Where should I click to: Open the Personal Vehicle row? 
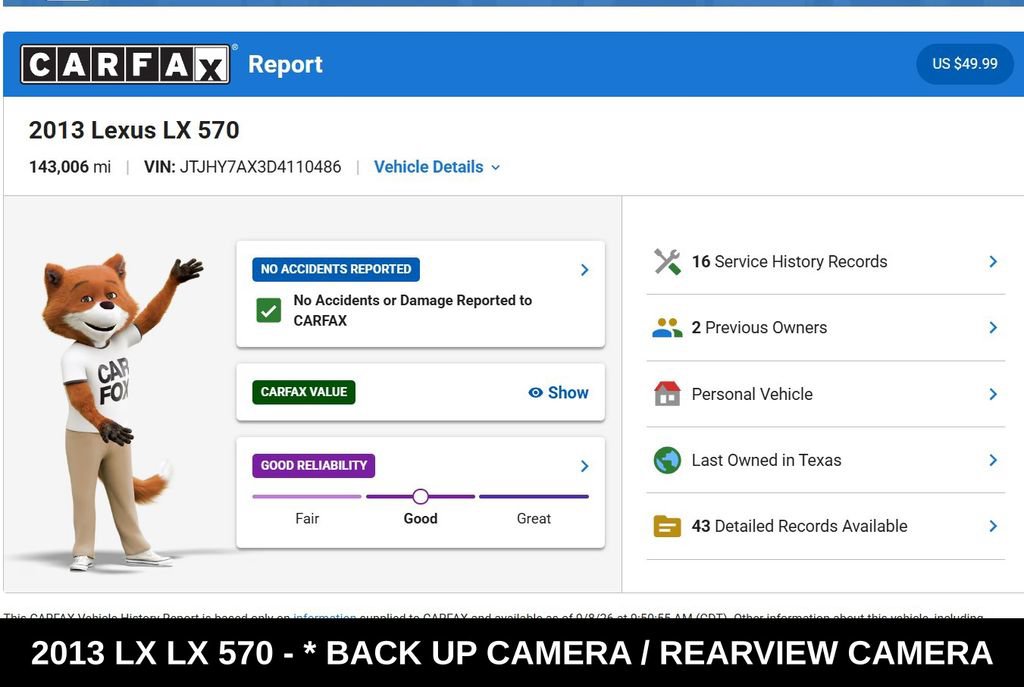[825, 394]
